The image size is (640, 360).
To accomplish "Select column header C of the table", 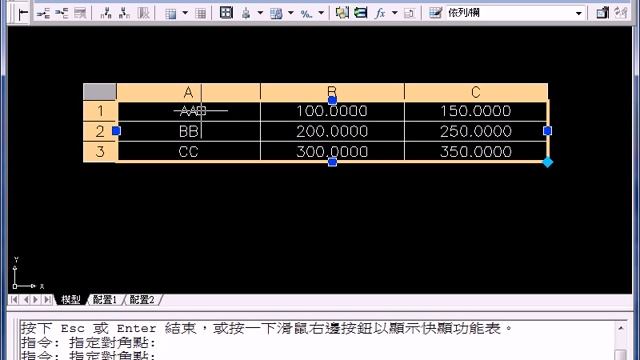I will click(476, 92).
